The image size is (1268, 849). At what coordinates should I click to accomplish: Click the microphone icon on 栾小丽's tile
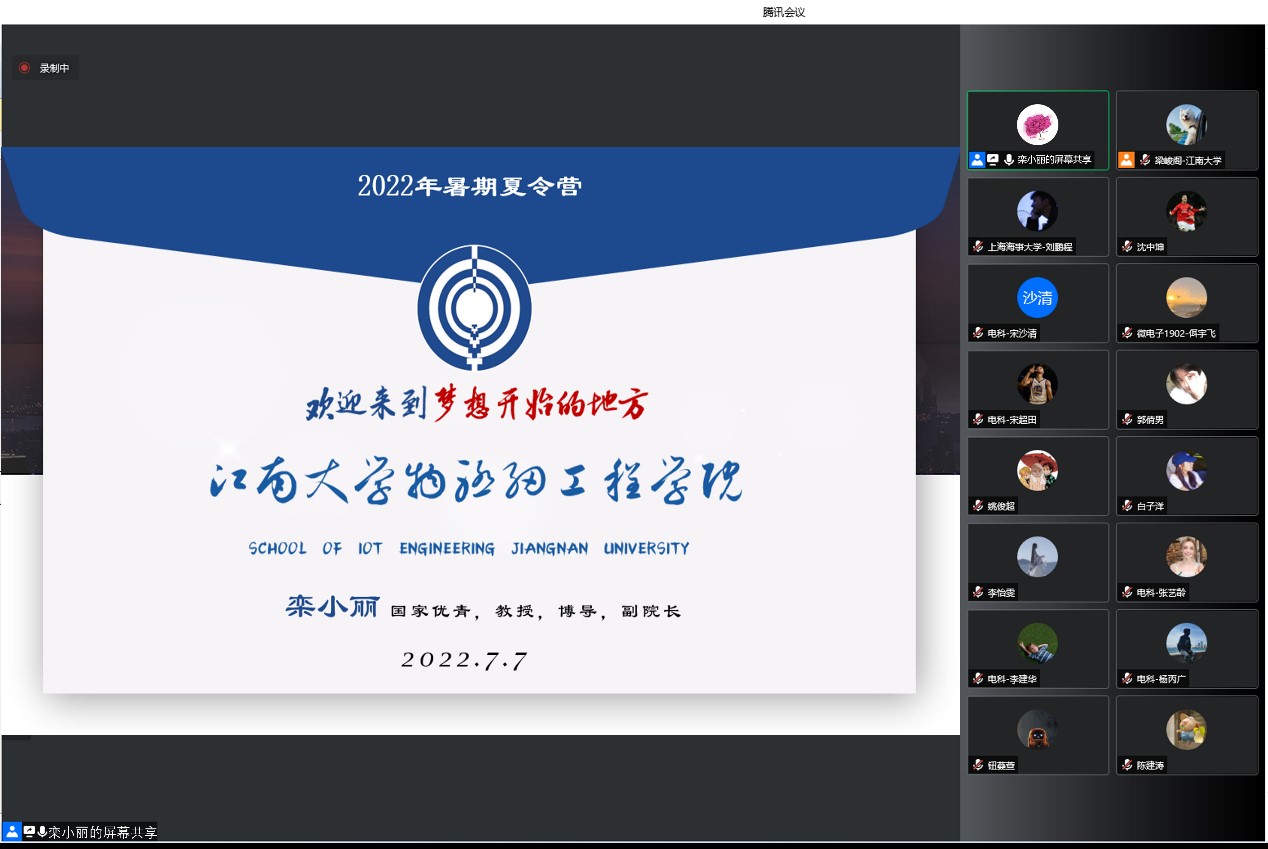[1008, 160]
